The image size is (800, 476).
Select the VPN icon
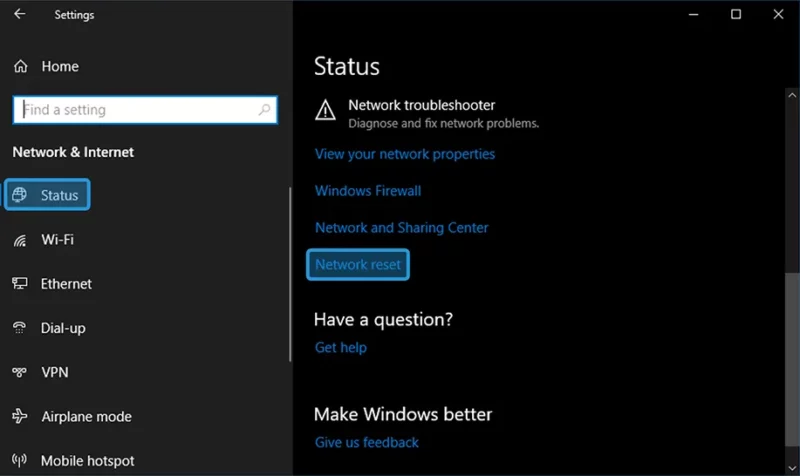click(x=19, y=372)
